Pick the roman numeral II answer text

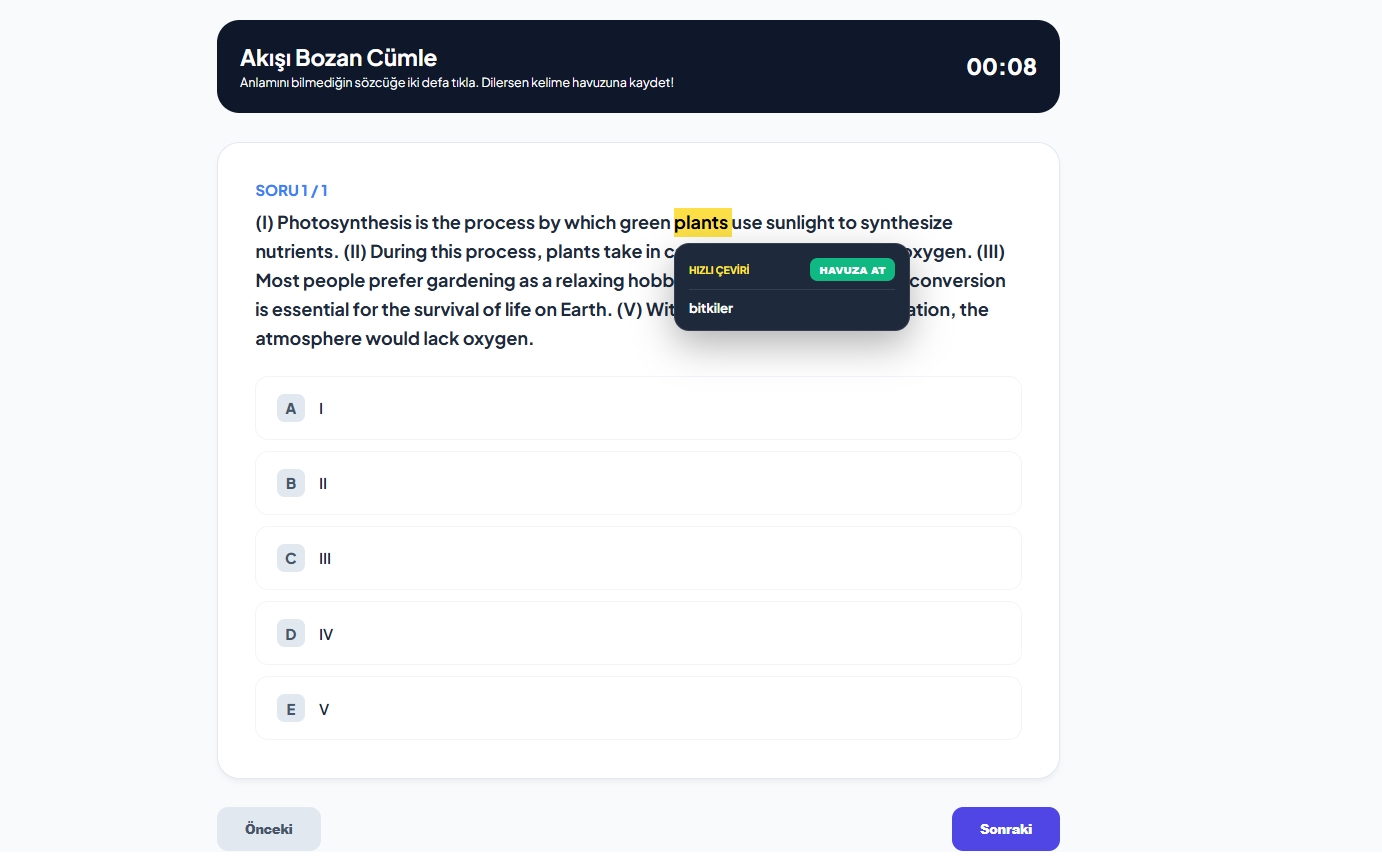coord(323,484)
